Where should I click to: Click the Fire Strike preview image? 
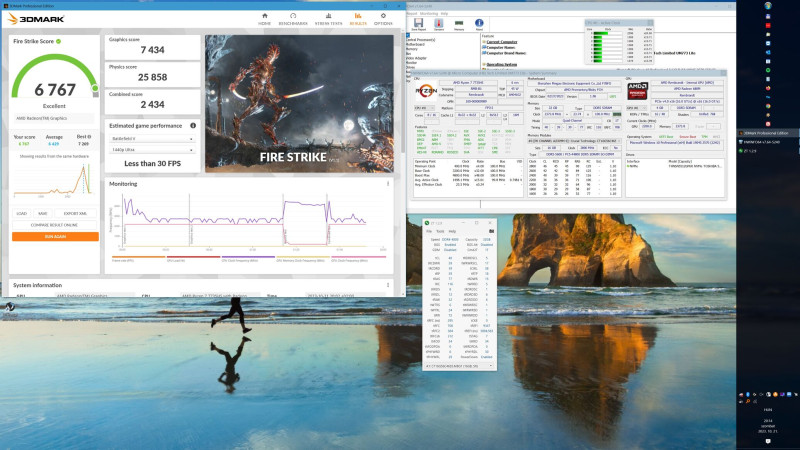point(299,104)
